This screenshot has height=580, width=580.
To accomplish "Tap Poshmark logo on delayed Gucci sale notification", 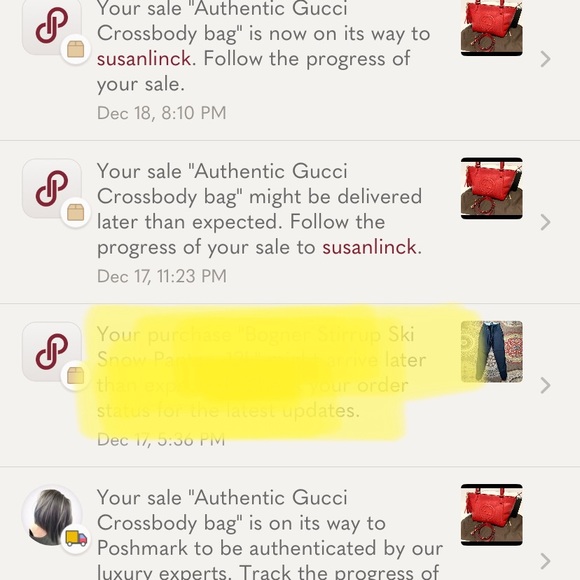I will [x=52, y=188].
